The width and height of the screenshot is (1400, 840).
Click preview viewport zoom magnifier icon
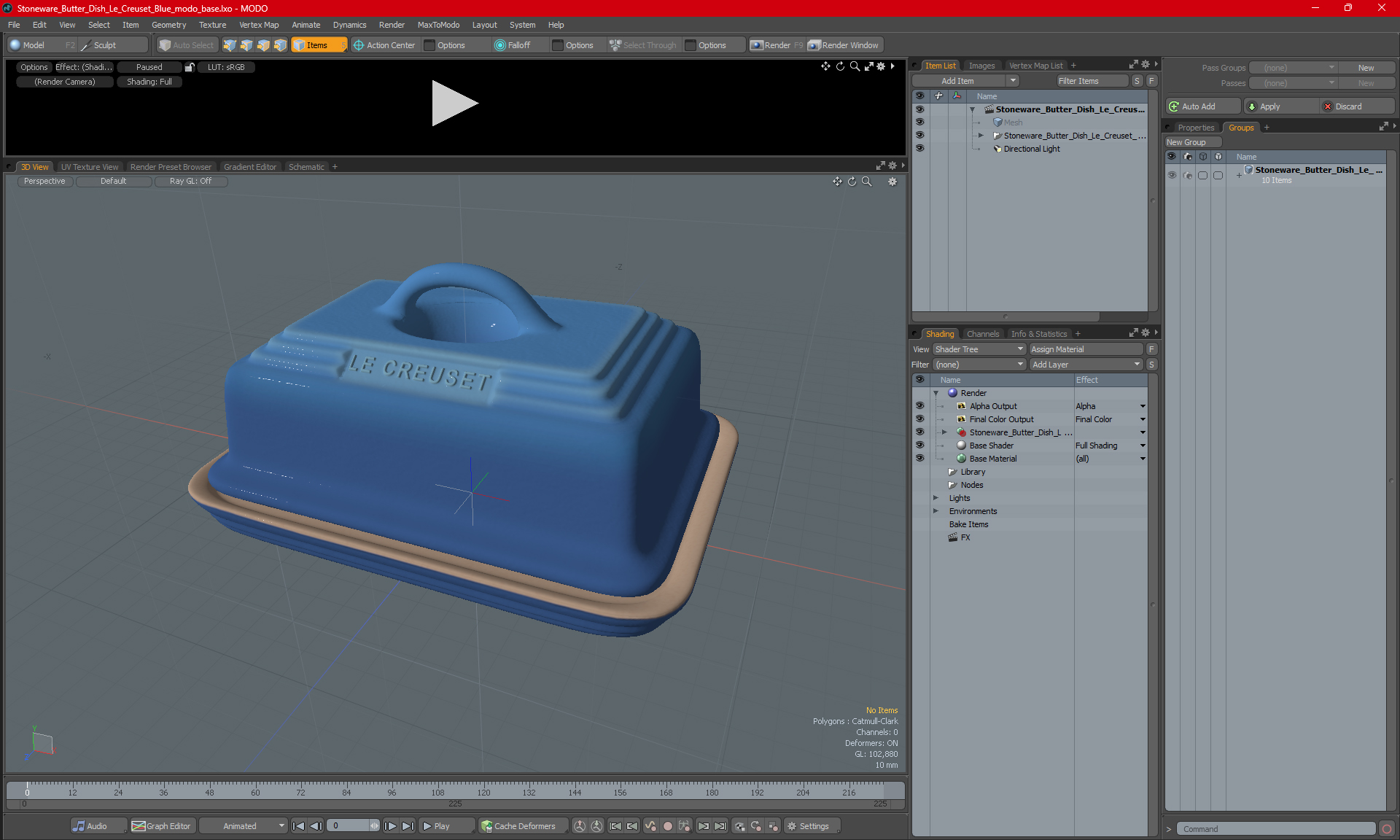[855, 66]
